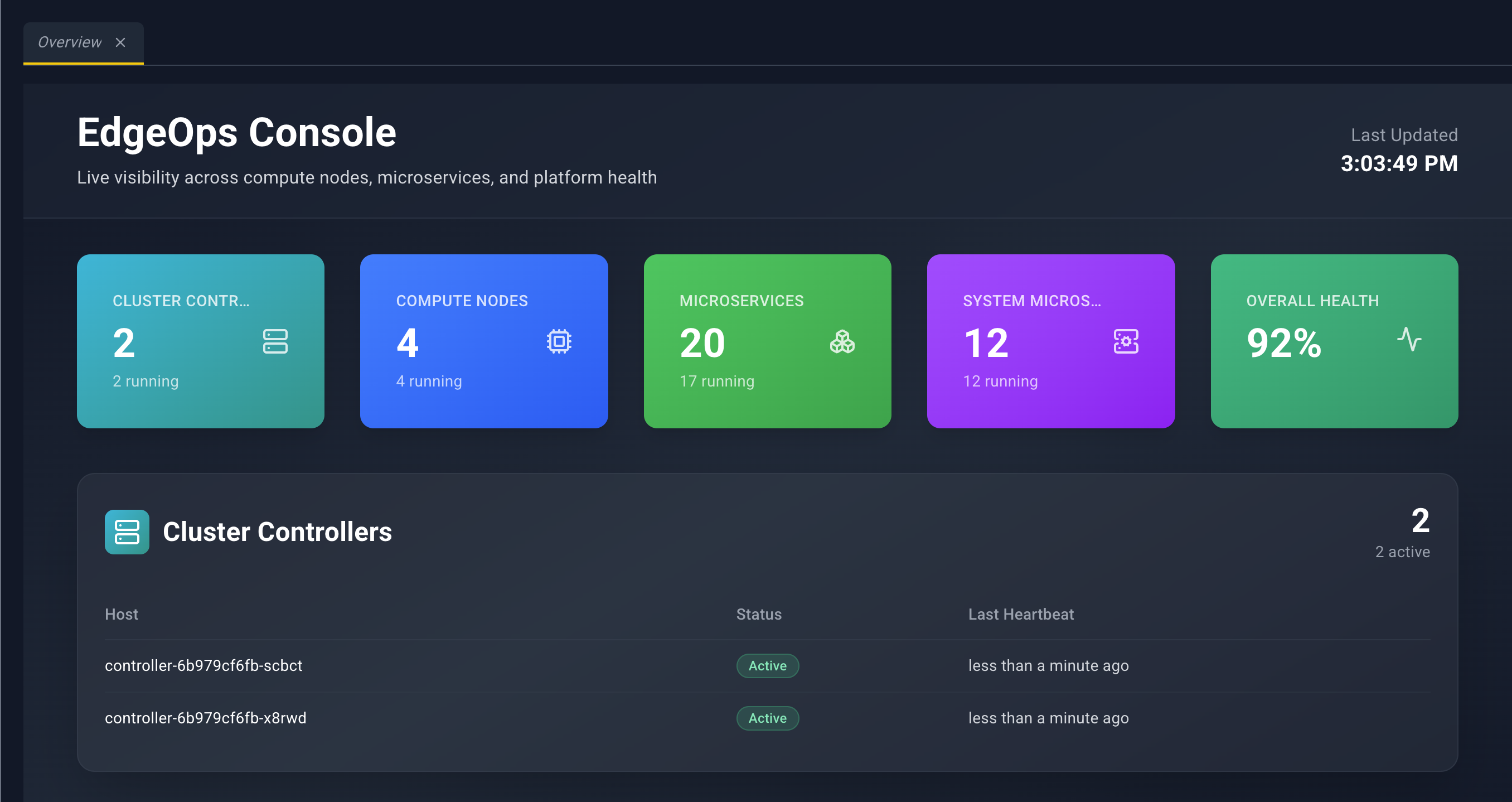Click the 'COMPUTE NODES' card label
The image size is (1512, 802).
(462, 301)
